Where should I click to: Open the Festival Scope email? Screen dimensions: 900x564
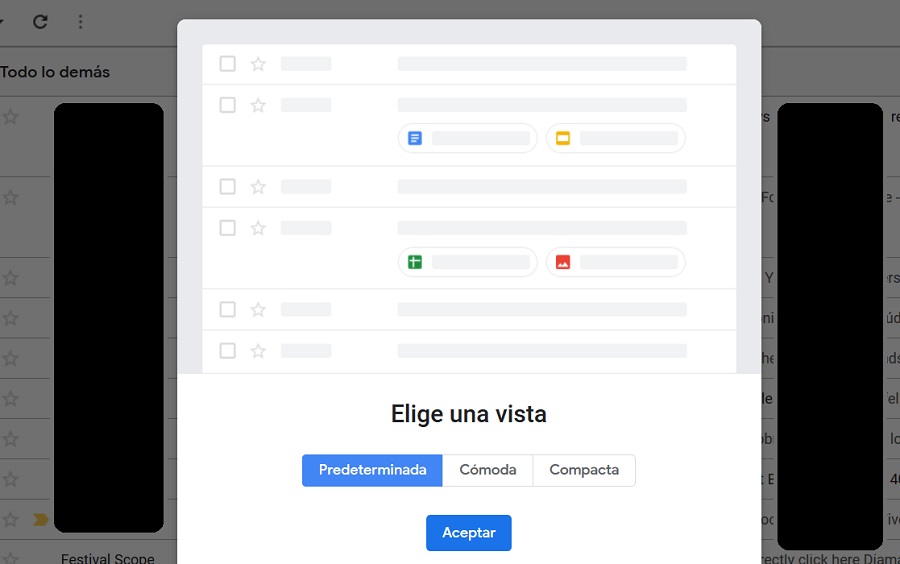click(x=108, y=558)
